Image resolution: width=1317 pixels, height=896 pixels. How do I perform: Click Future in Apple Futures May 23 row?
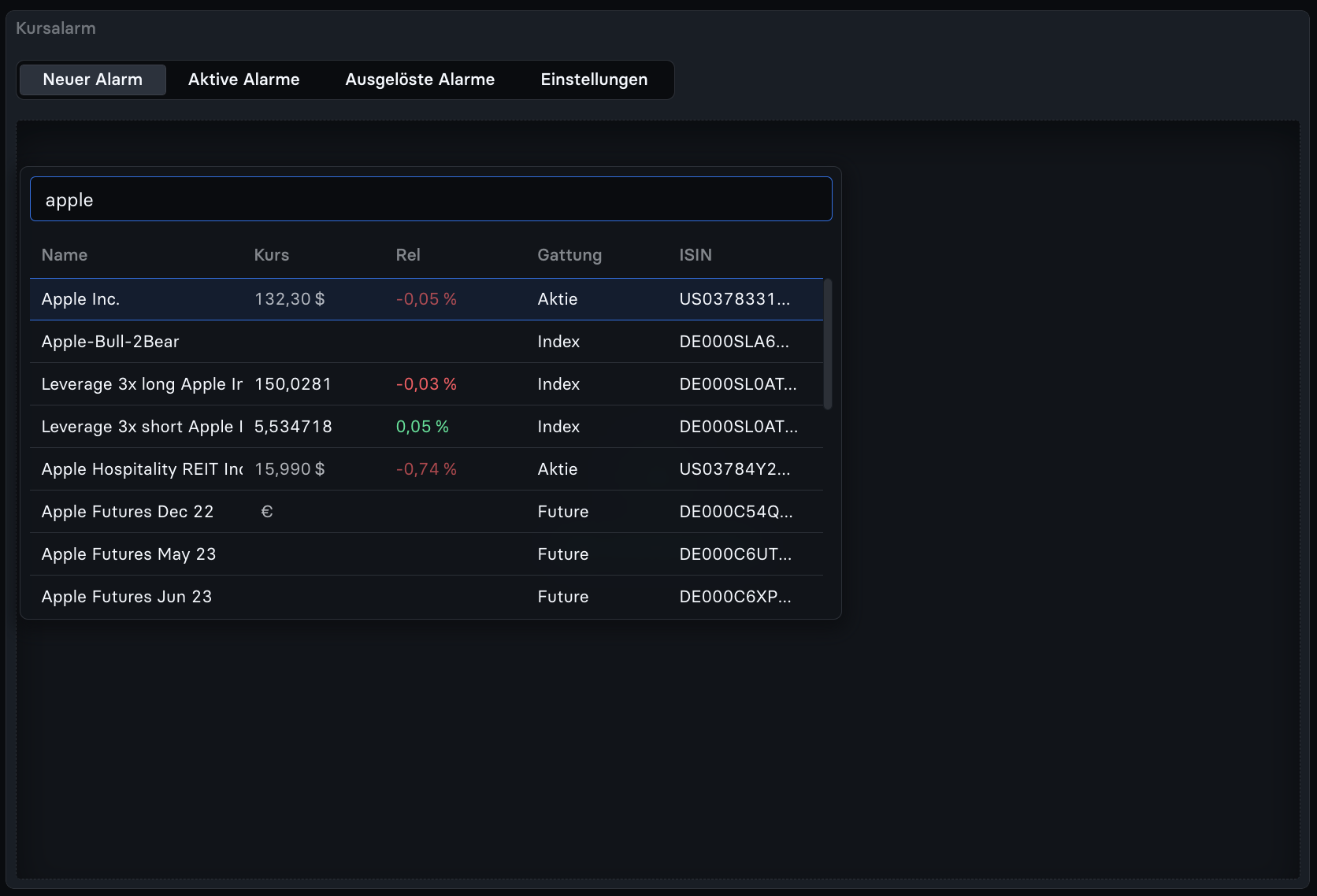563,554
